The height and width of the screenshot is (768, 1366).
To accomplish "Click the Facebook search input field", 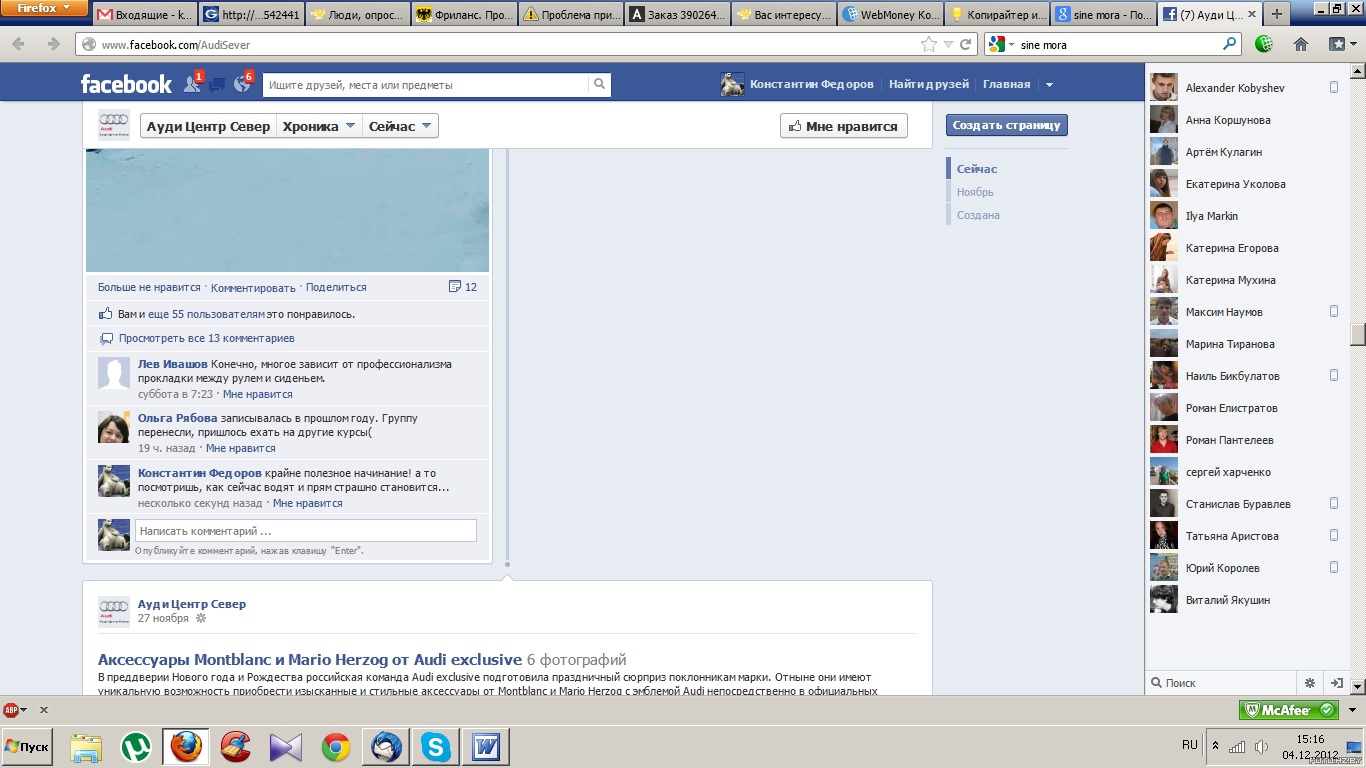I will pos(425,85).
